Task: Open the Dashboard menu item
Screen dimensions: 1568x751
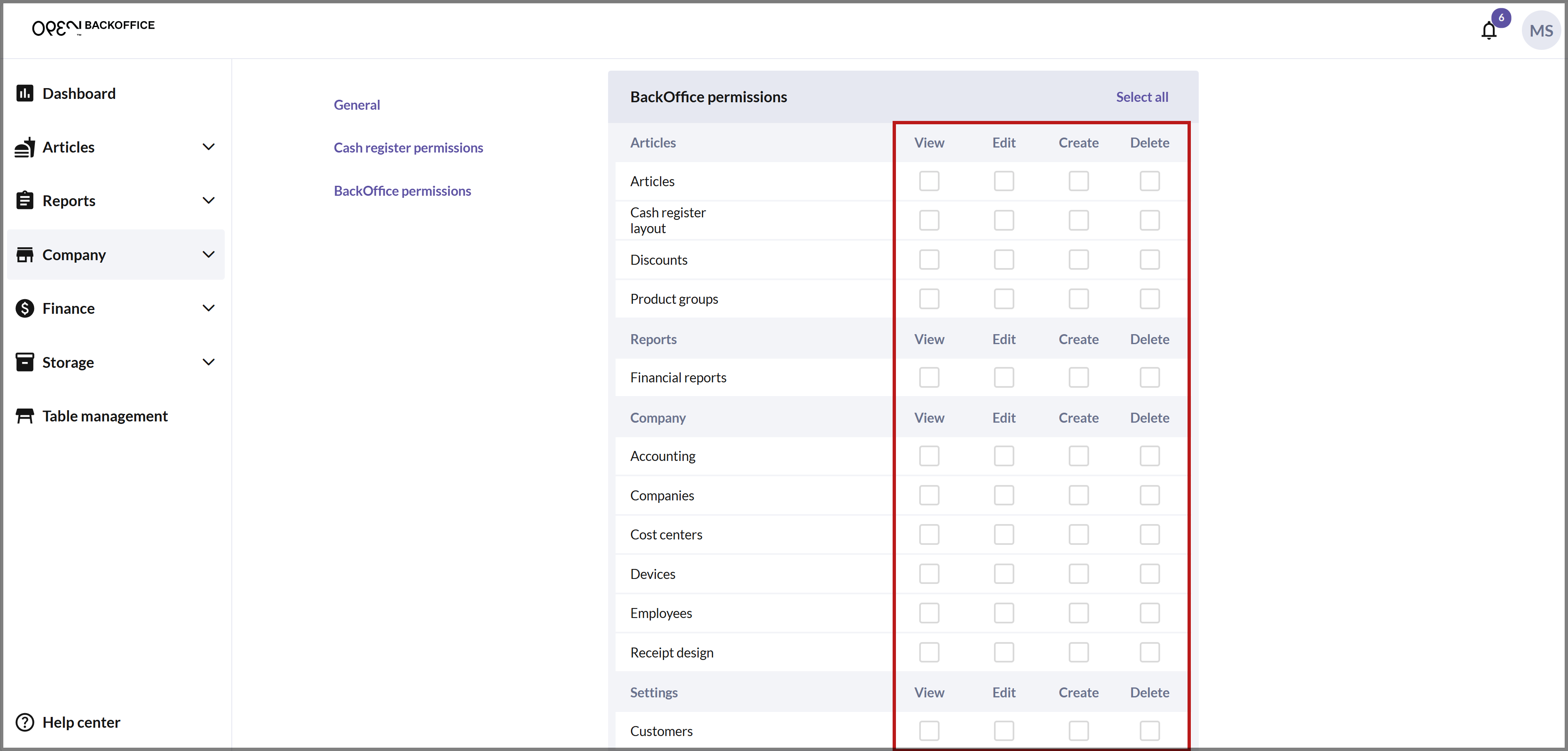Action: [x=115, y=93]
